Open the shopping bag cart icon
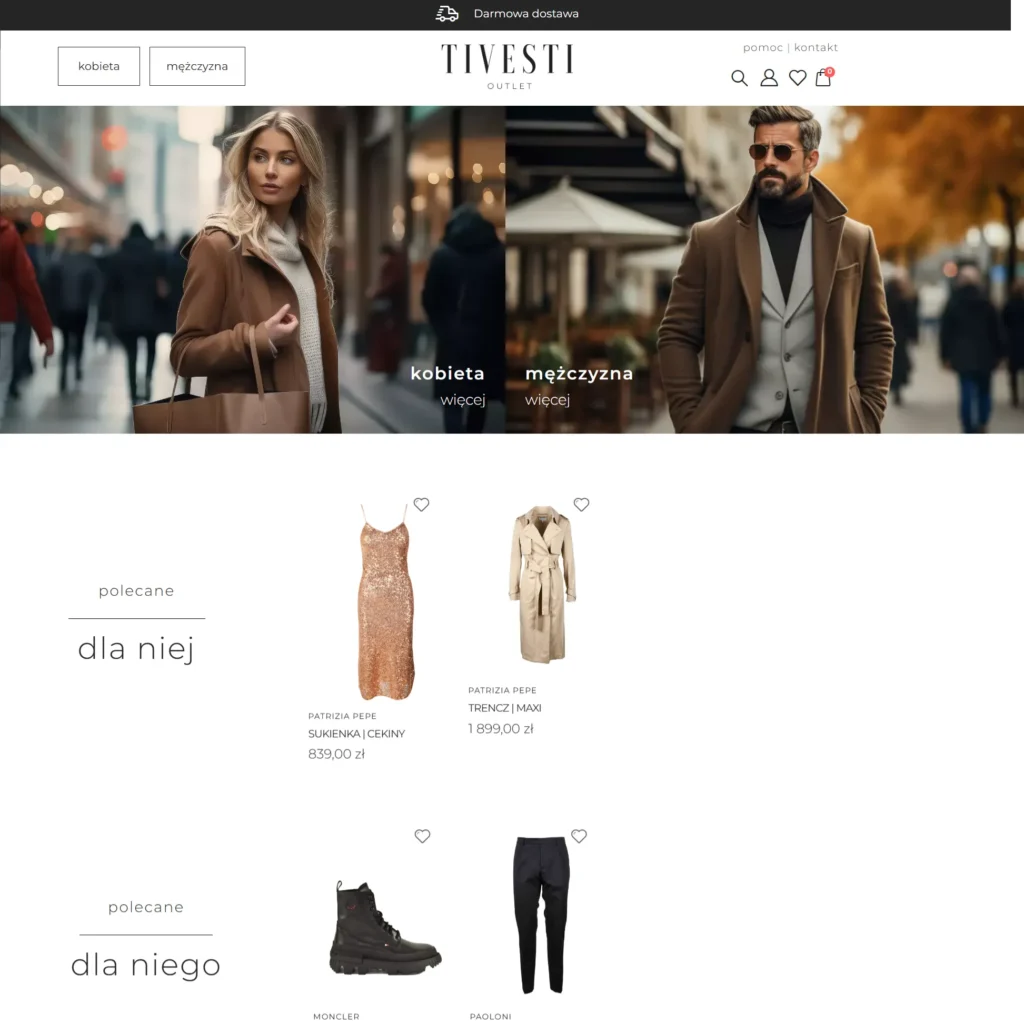Viewport: 1024px width, 1024px height. pos(824,77)
